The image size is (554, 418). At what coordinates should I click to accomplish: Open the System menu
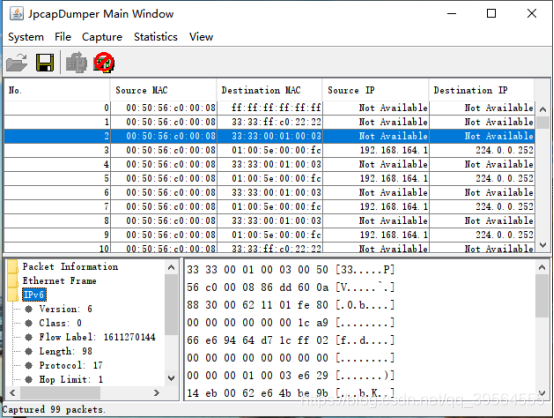(x=26, y=37)
